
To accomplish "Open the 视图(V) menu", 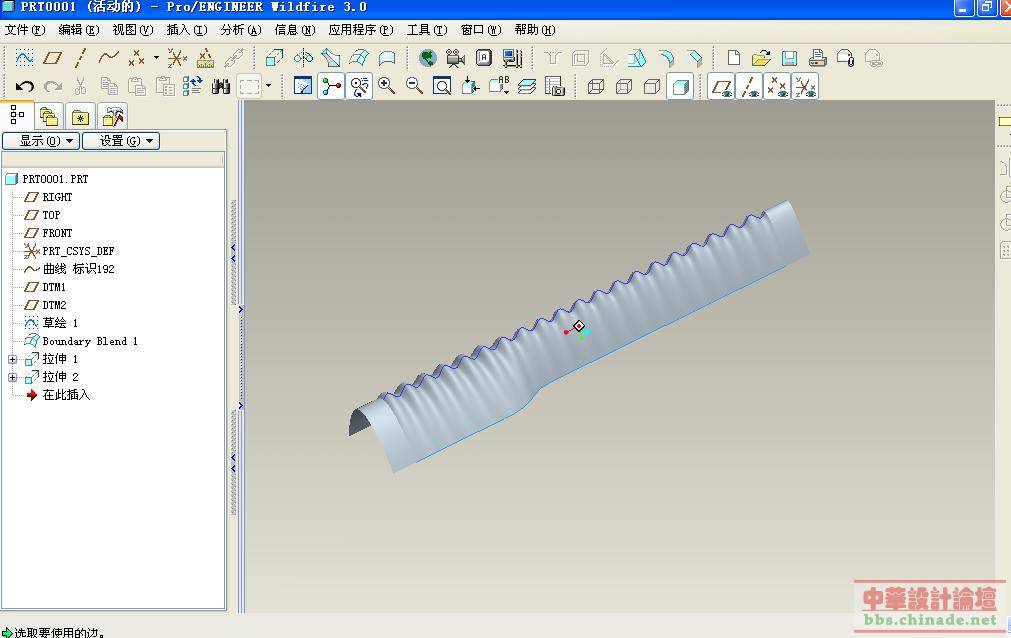I will pos(133,30).
